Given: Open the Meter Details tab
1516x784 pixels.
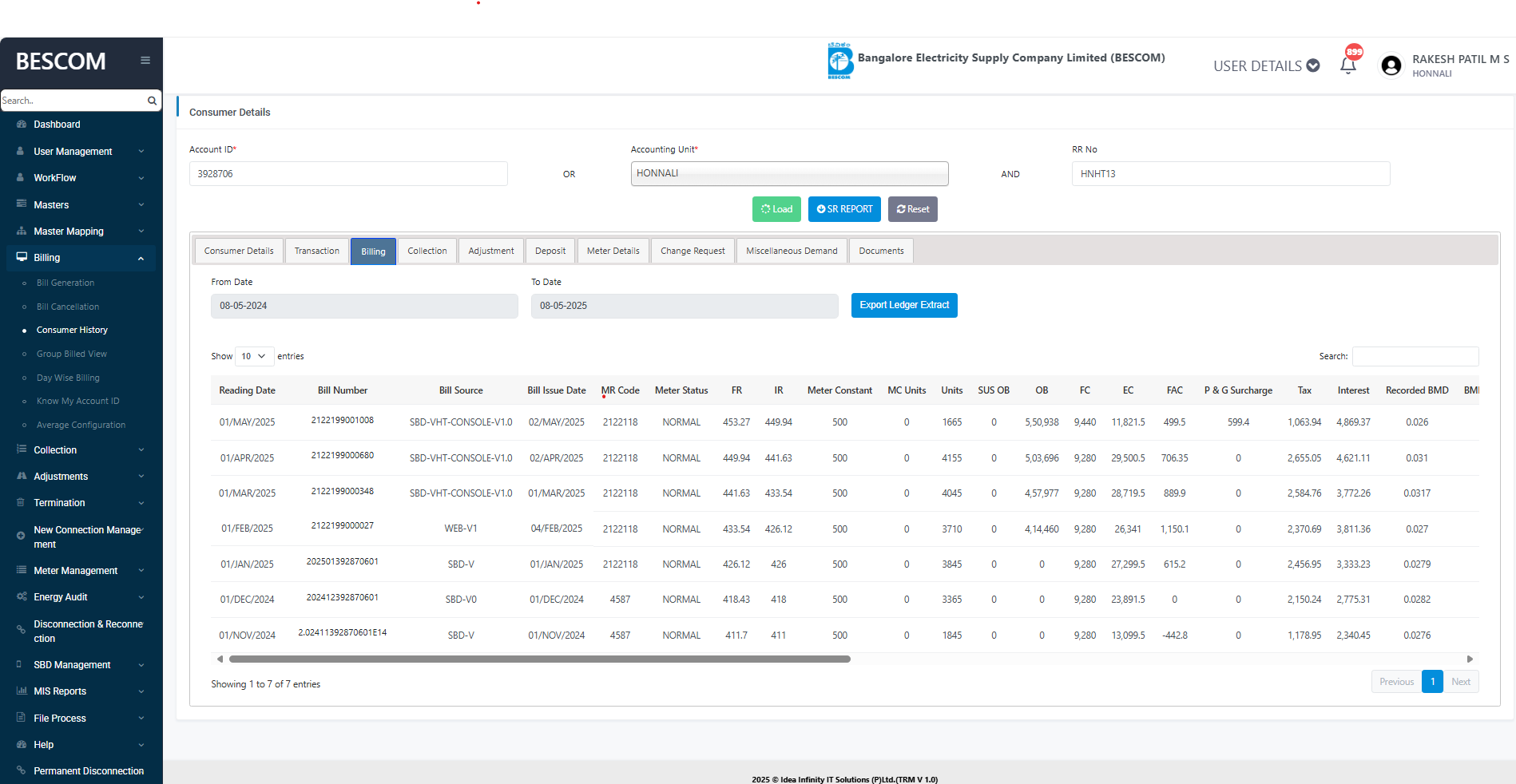Looking at the screenshot, I should [x=613, y=251].
